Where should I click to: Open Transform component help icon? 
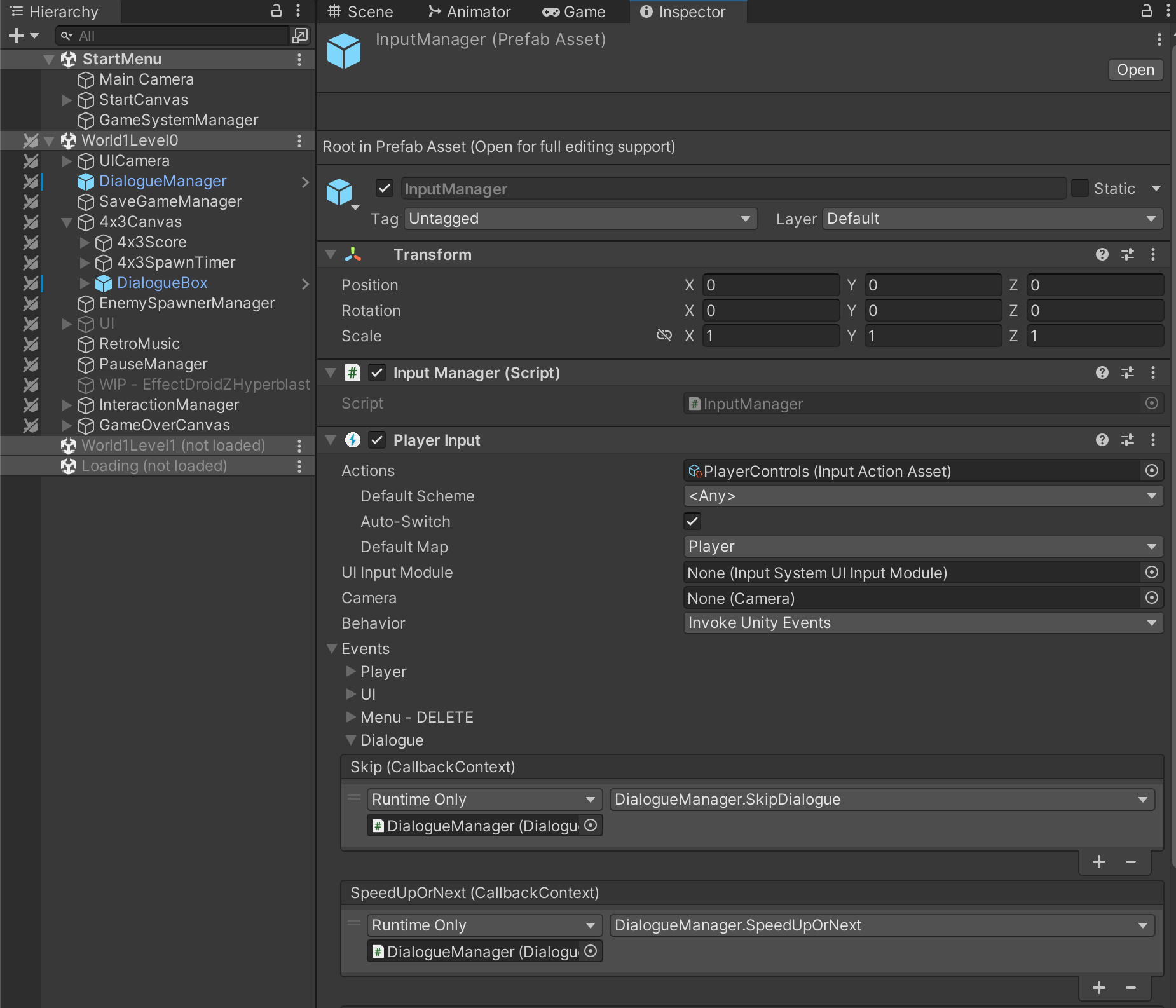pyautogui.click(x=1102, y=254)
